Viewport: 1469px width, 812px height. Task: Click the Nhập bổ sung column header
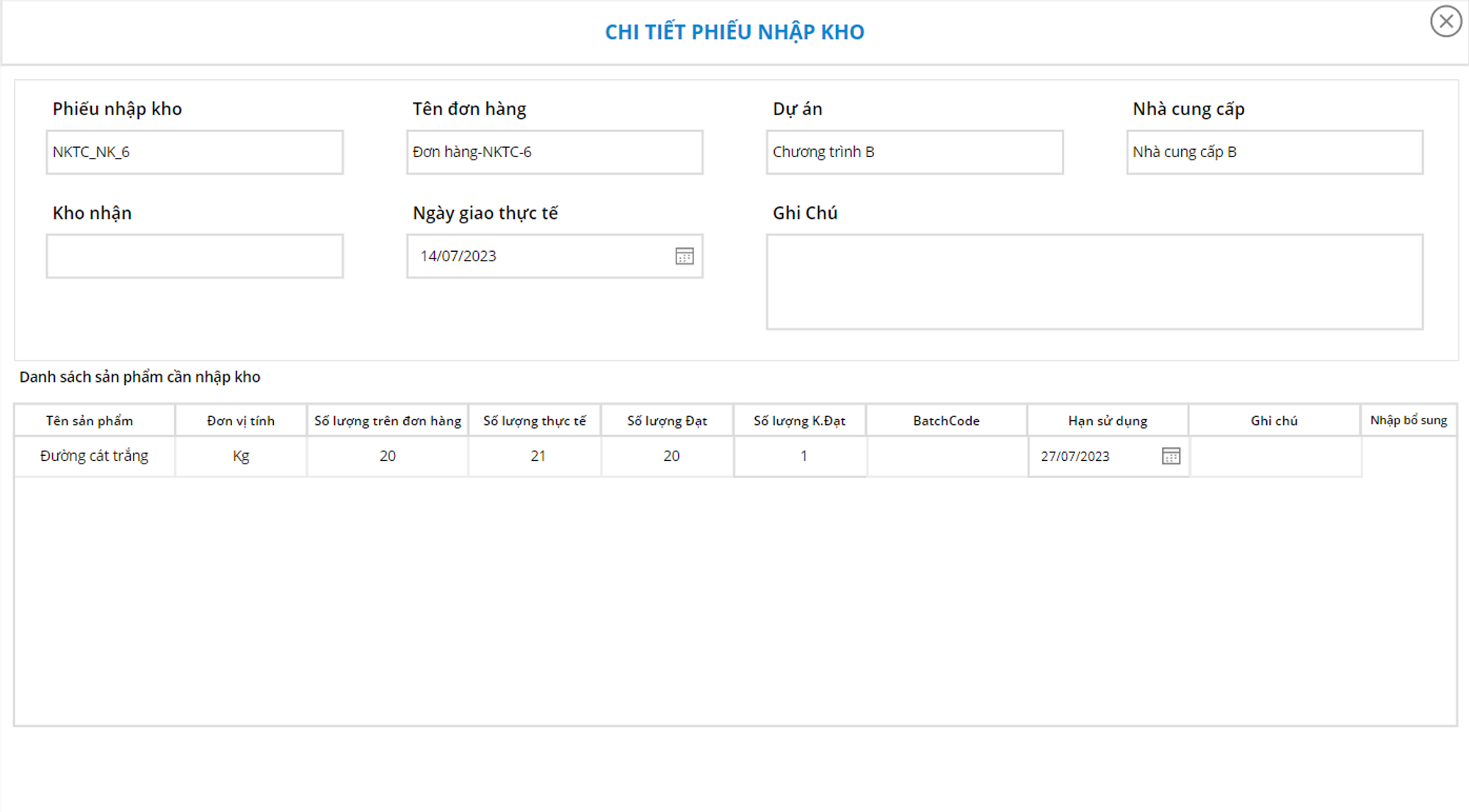pyautogui.click(x=1408, y=420)
